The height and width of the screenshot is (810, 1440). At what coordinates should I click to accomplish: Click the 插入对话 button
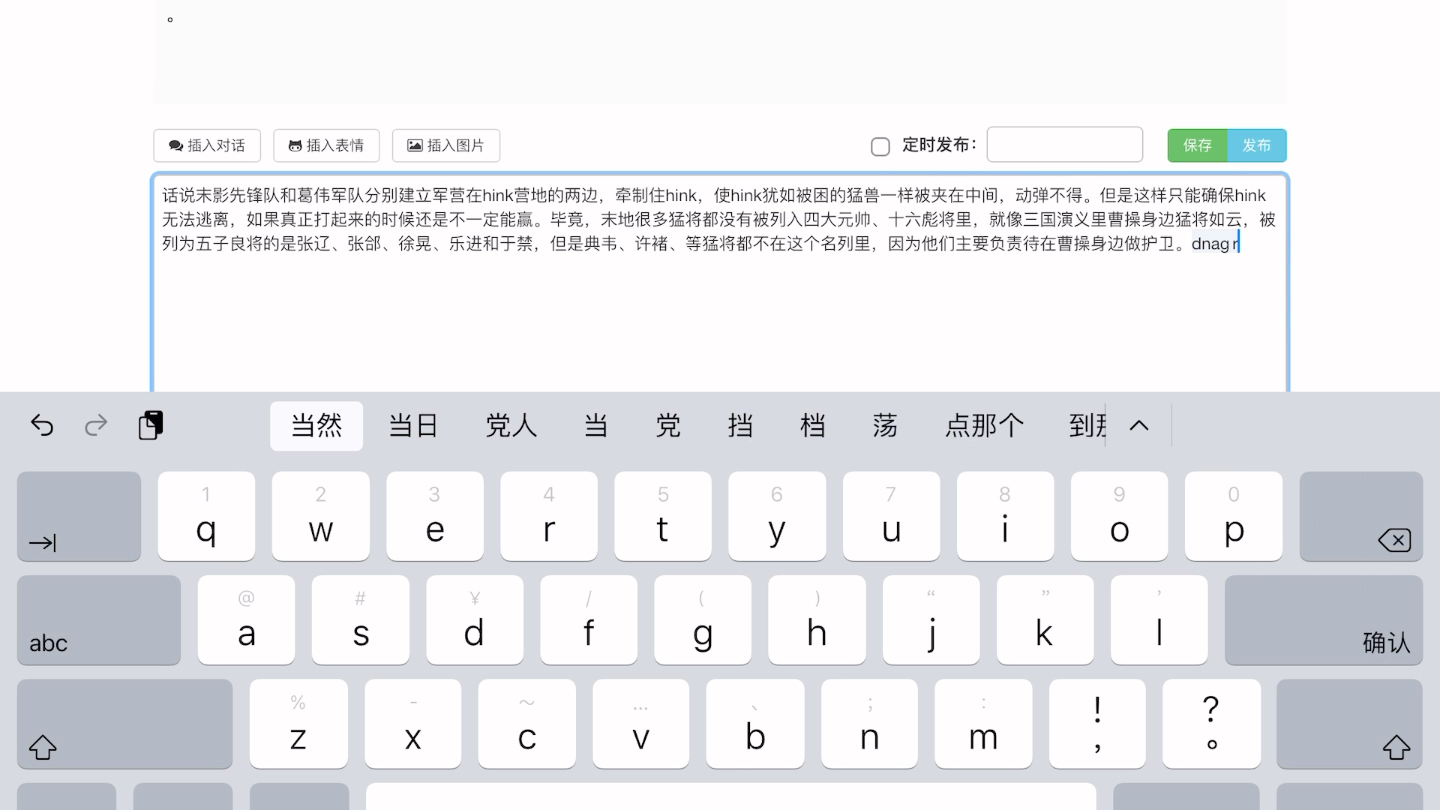207,145
